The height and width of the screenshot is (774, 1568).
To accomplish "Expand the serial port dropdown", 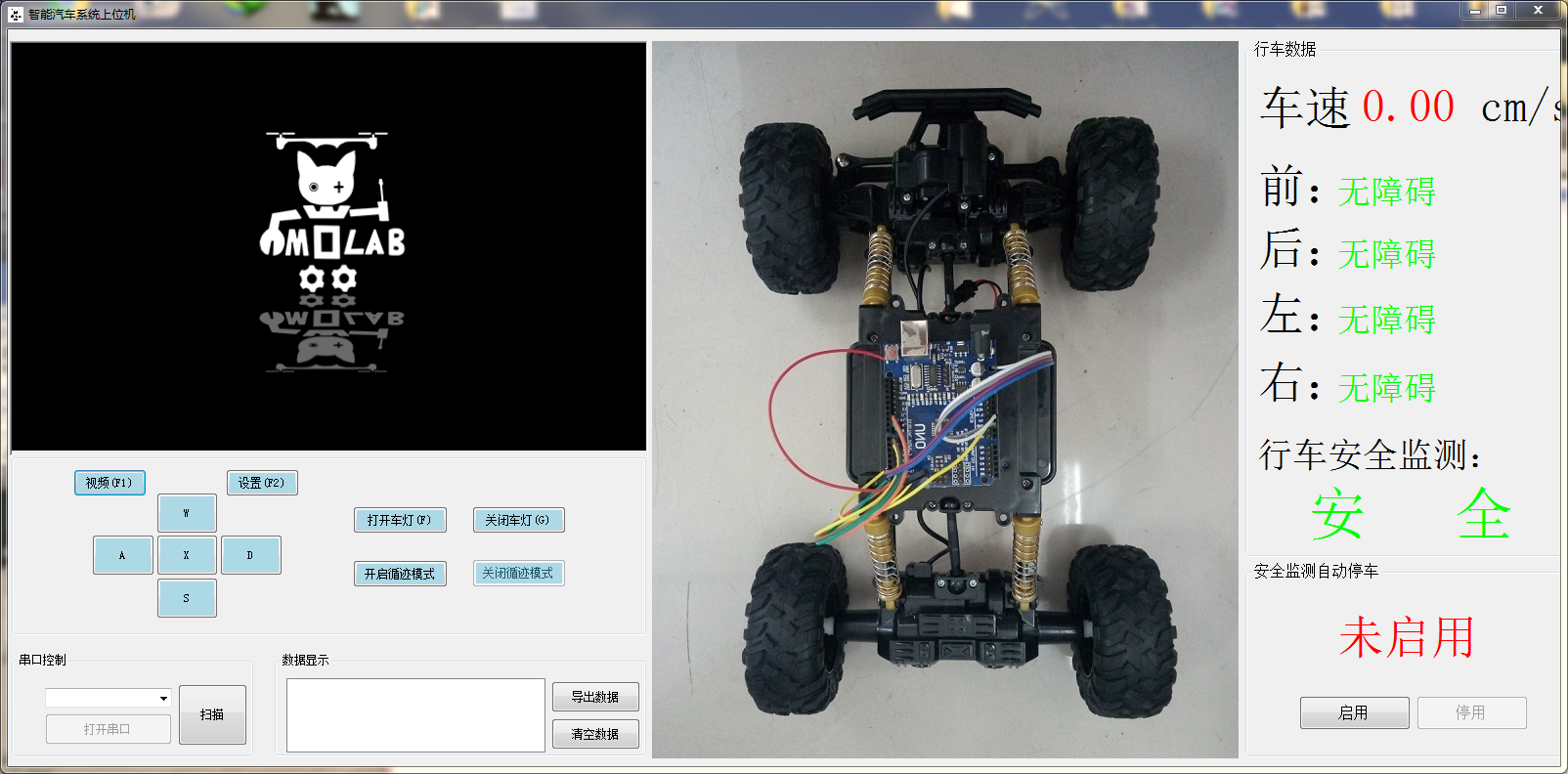I will 163,698.
